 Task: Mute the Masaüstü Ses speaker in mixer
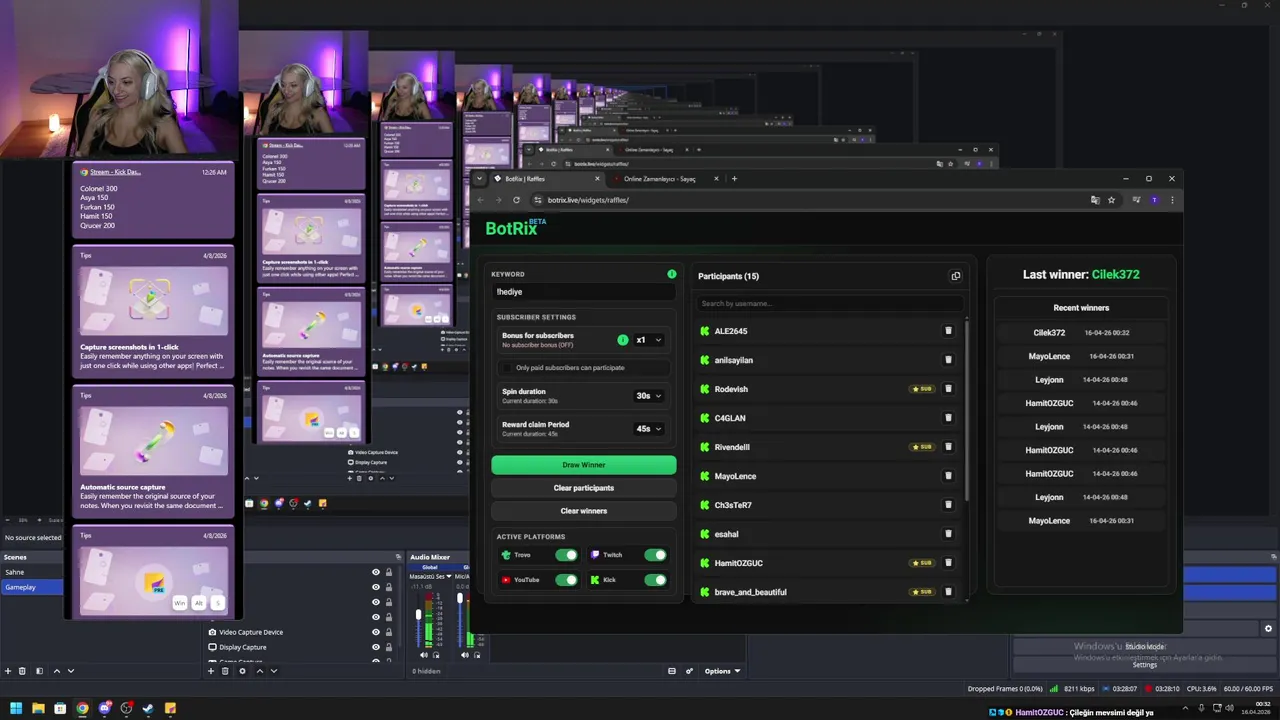click(424, 655)
